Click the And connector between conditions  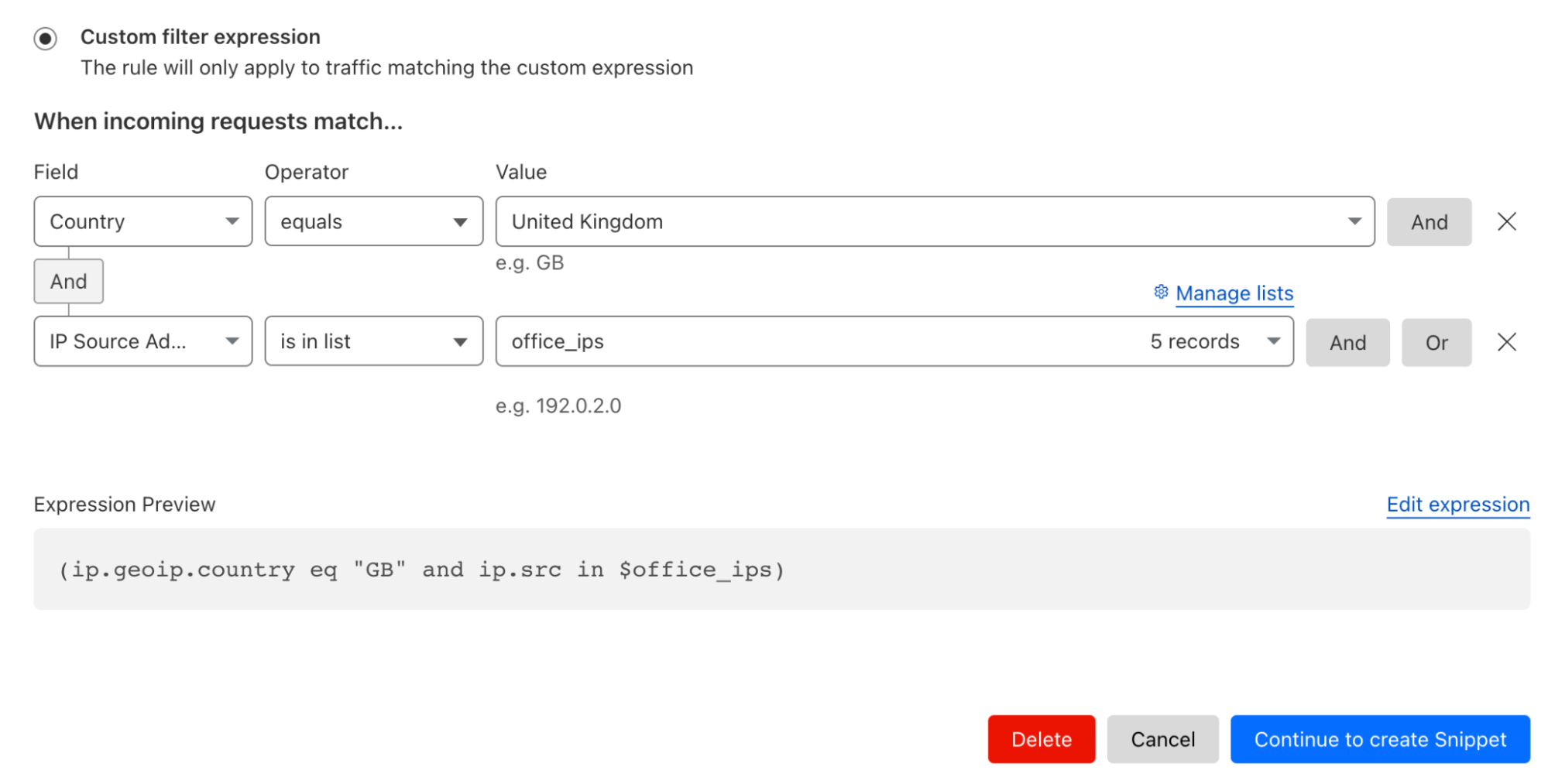point(68,281)
